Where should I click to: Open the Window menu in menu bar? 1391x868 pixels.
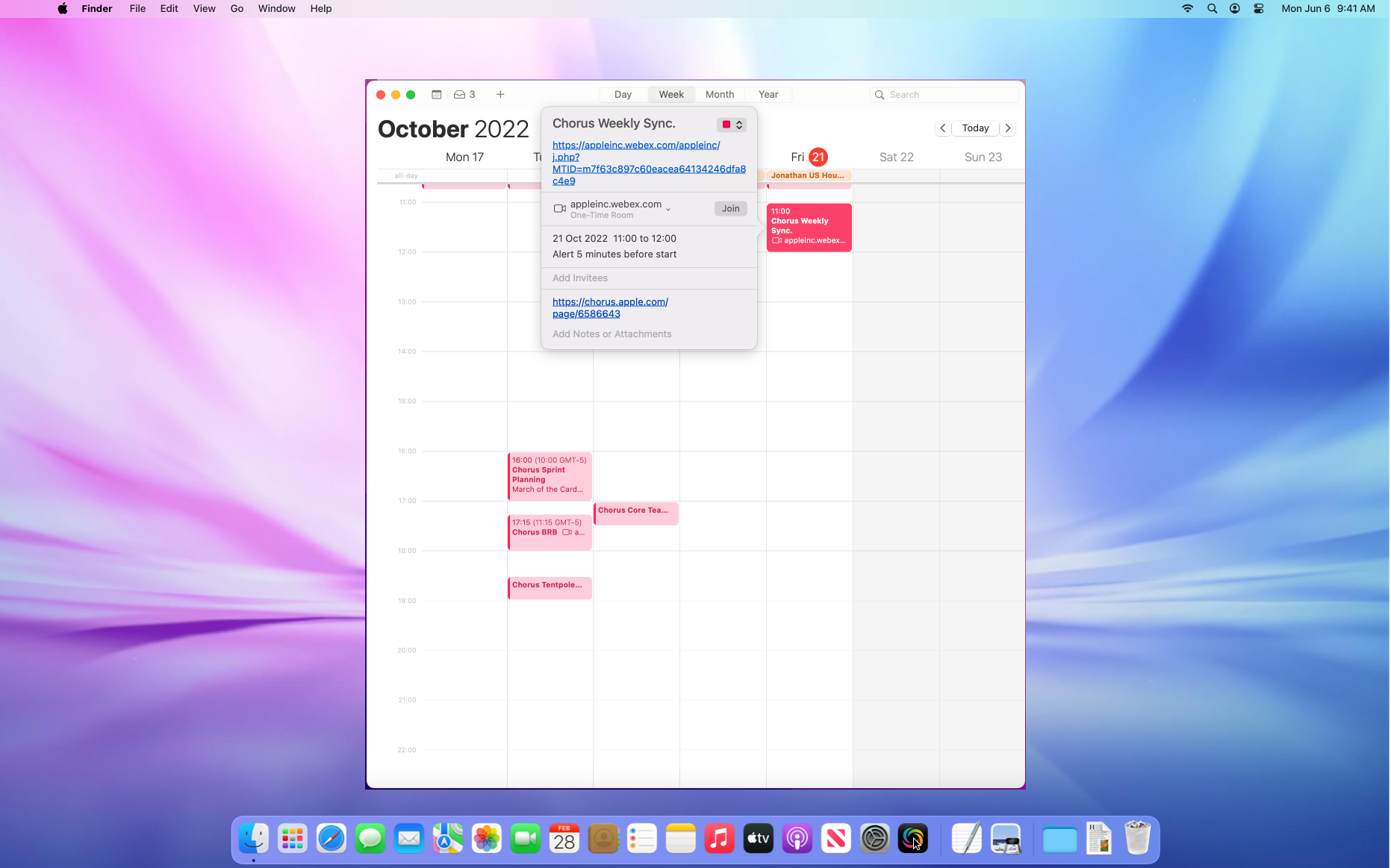tap(276, 9)
